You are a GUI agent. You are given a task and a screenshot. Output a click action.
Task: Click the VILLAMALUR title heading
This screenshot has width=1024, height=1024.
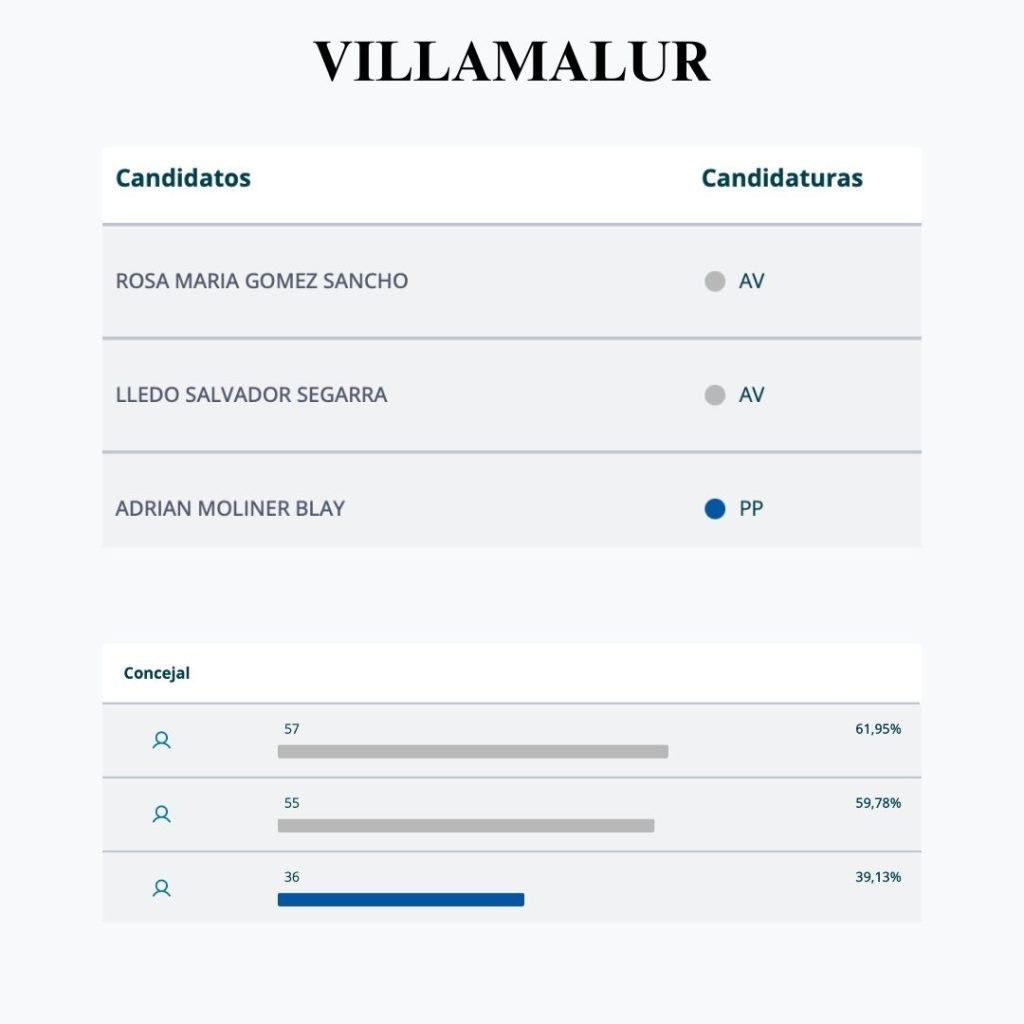(512, 62)
